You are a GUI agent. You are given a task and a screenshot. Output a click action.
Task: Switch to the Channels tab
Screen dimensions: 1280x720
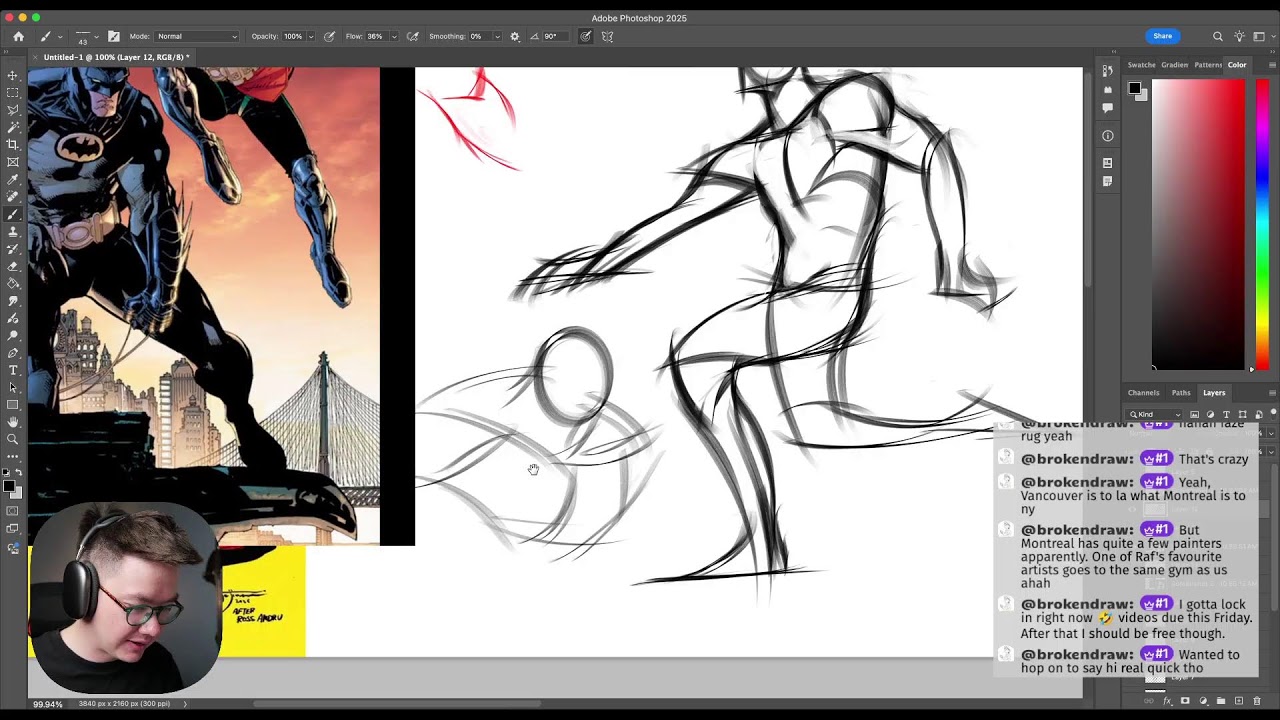pyautogui.click(x=1143, y=393)
